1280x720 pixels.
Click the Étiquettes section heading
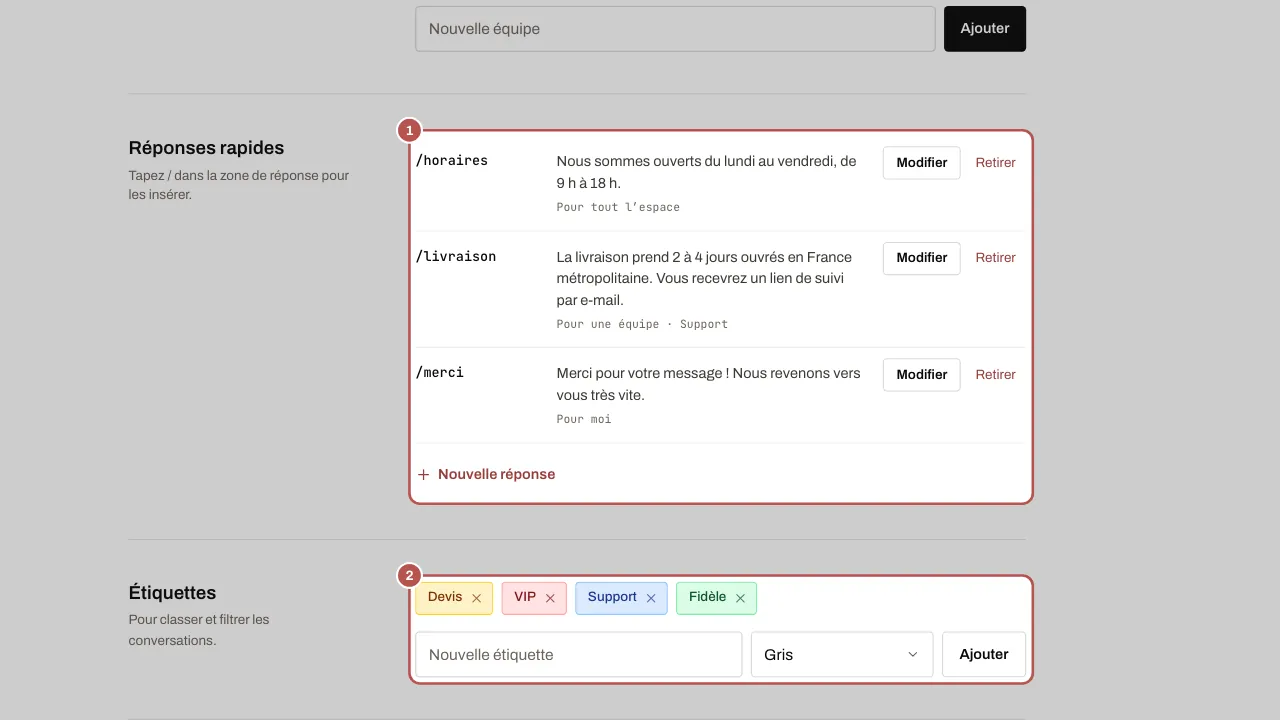tap(173, 593)
